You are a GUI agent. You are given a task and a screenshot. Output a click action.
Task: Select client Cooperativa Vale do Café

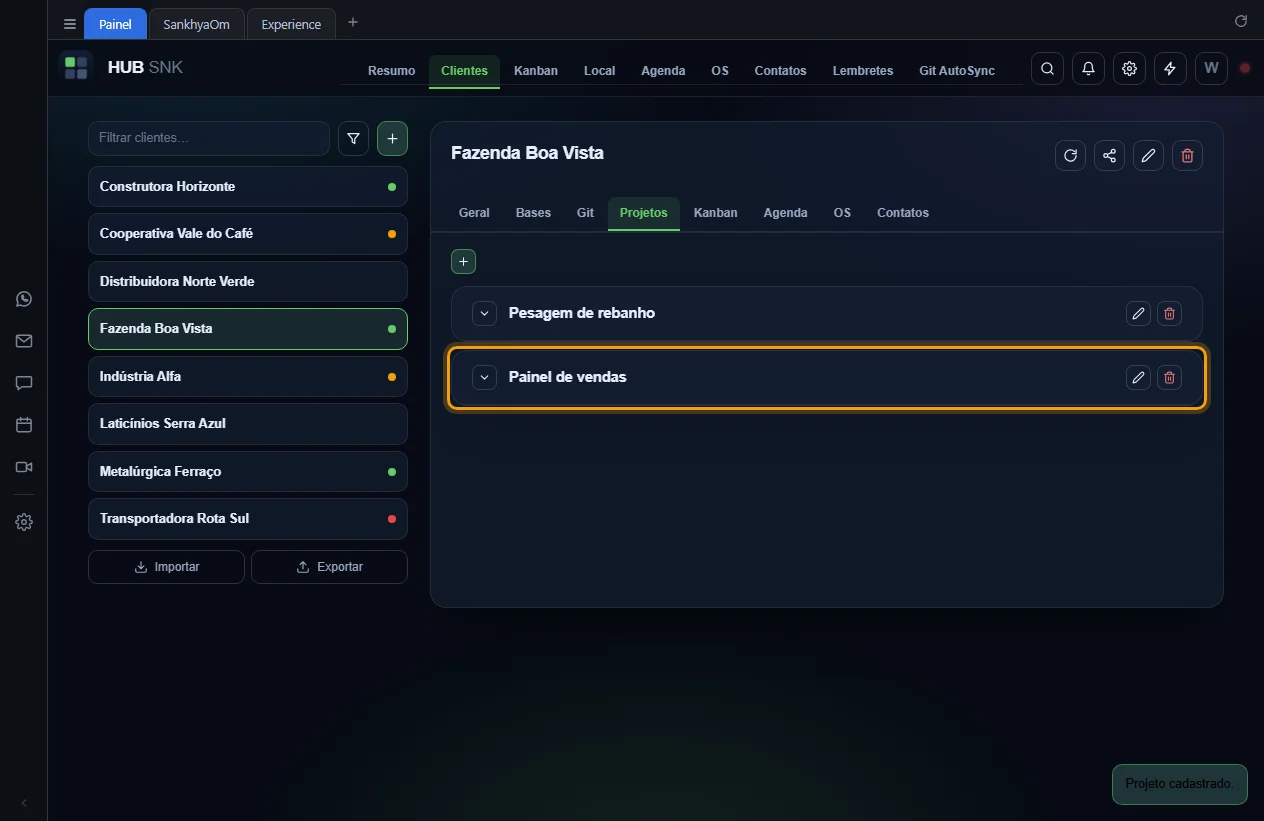point(248,234)
